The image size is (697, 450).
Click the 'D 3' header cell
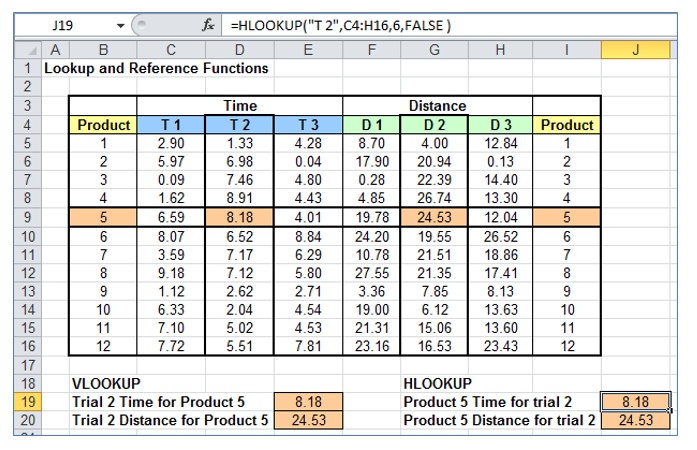pos(501,125)
